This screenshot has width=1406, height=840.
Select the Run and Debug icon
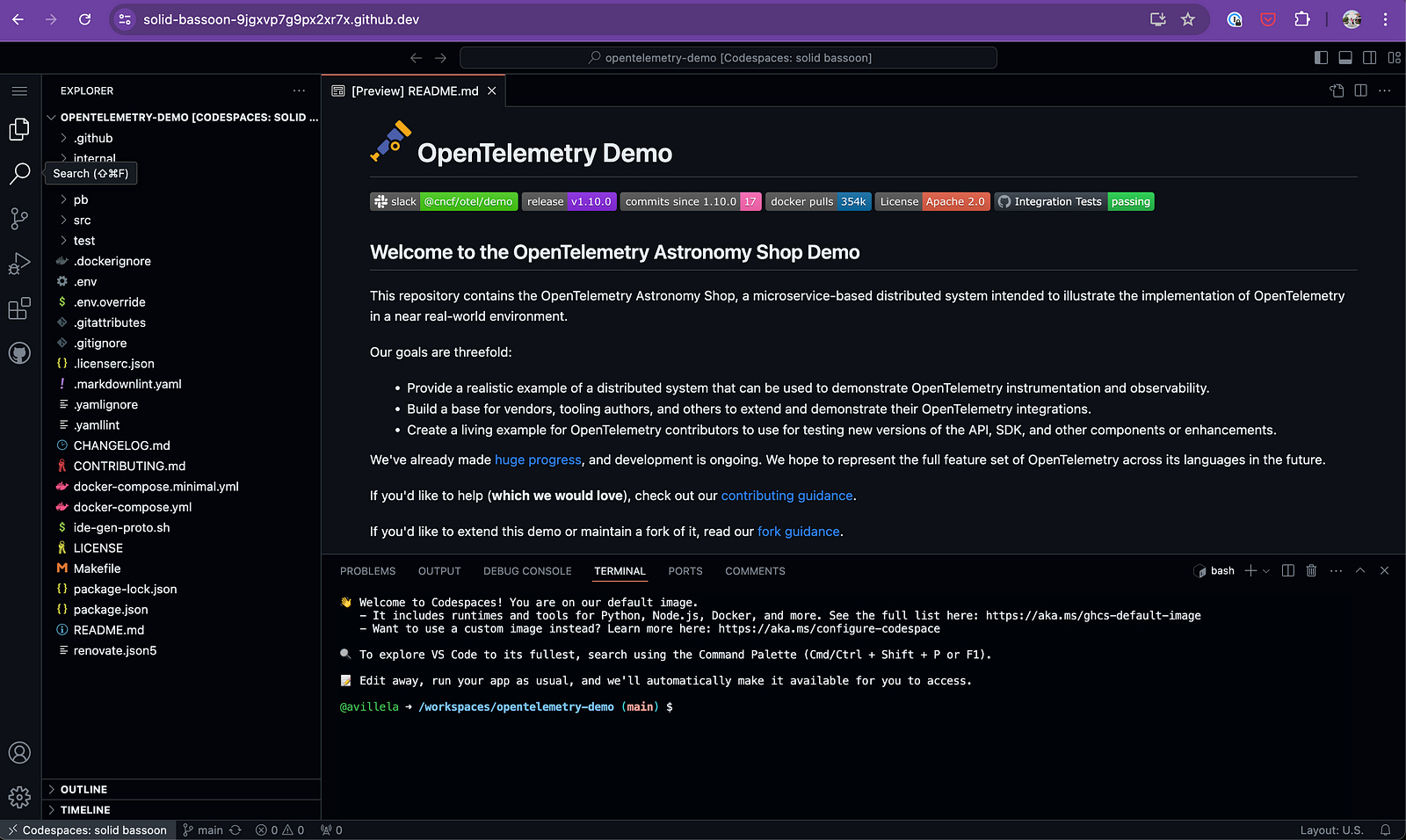pyautogui.click(x=19, y=263)
